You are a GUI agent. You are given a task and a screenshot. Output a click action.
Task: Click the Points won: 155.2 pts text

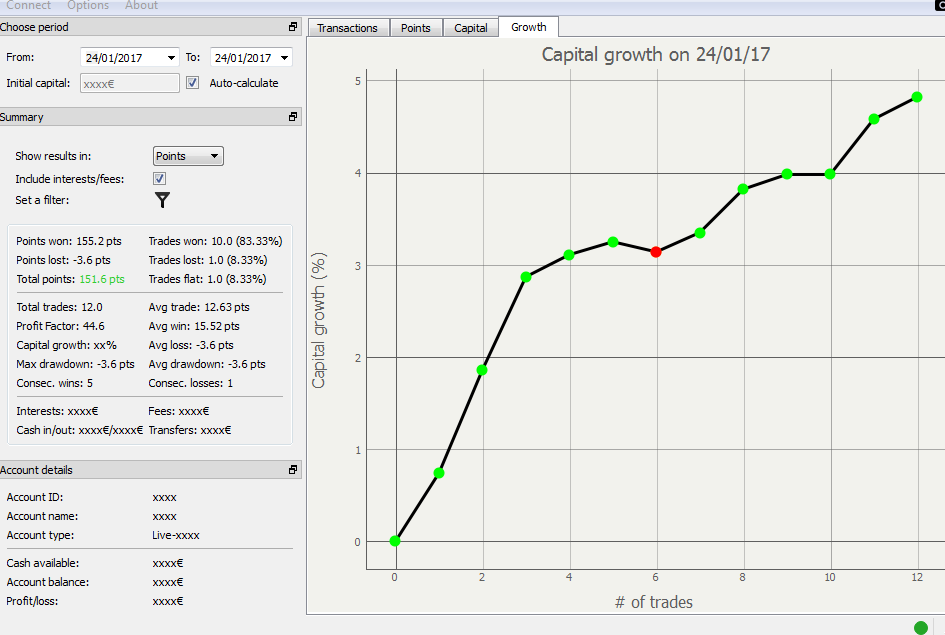point(69,241)
